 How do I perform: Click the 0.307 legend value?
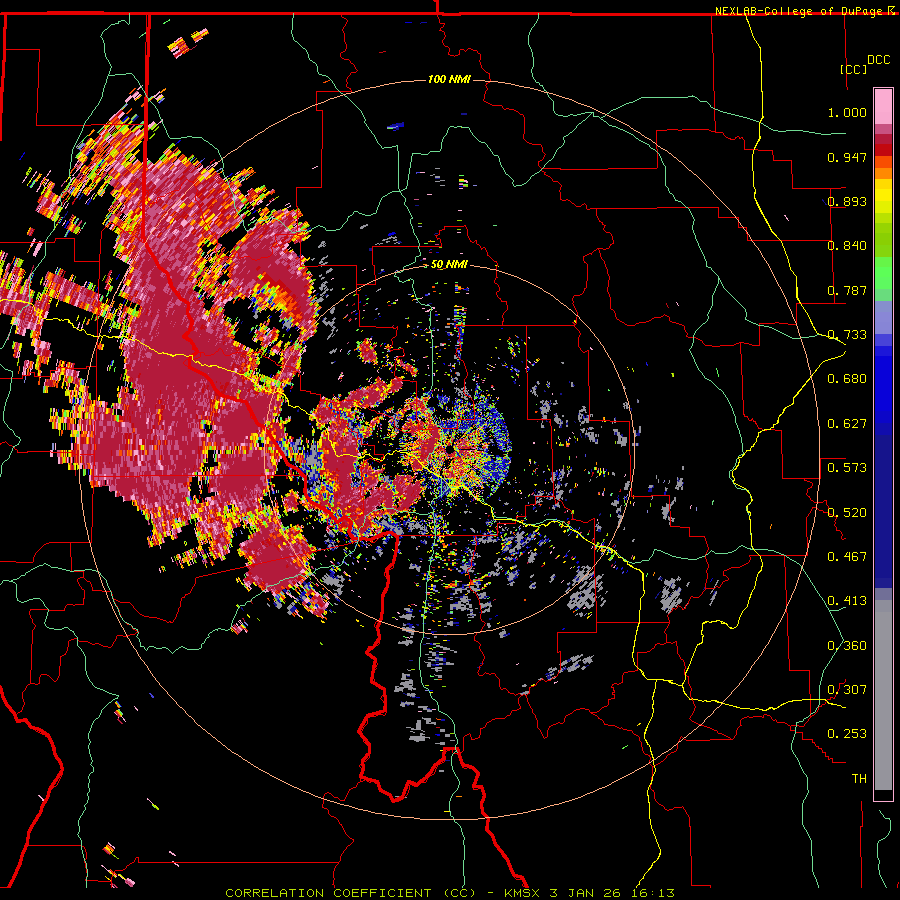847,690
